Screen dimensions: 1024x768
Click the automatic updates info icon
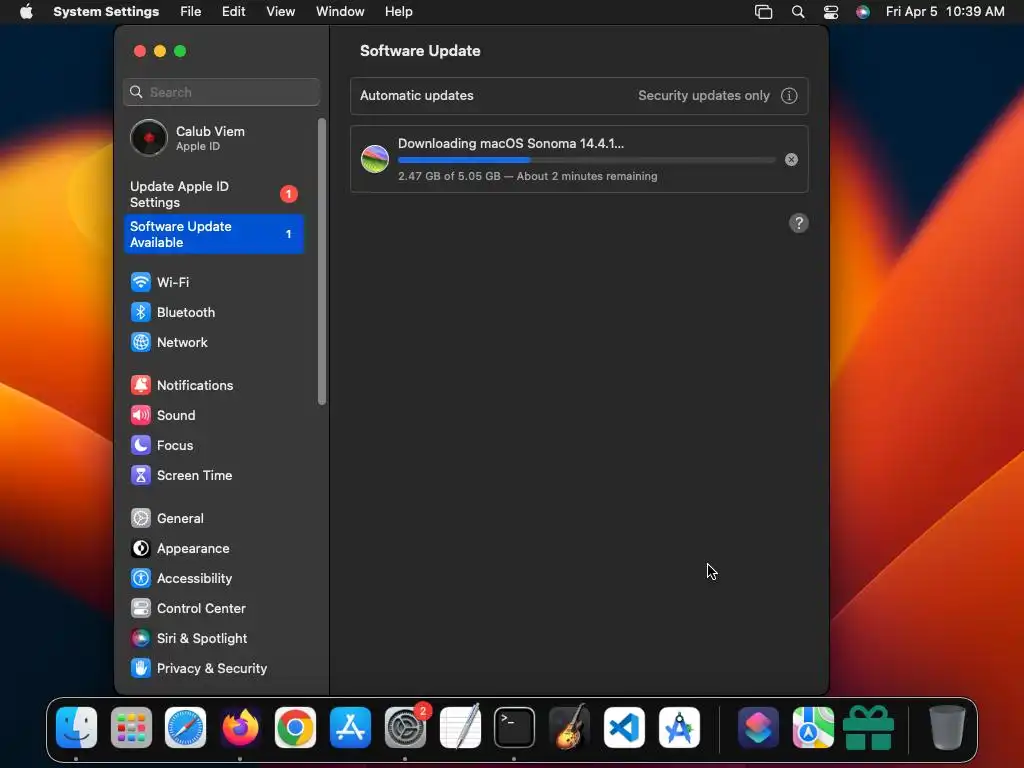pyautogui.click(x=789, y=95)
